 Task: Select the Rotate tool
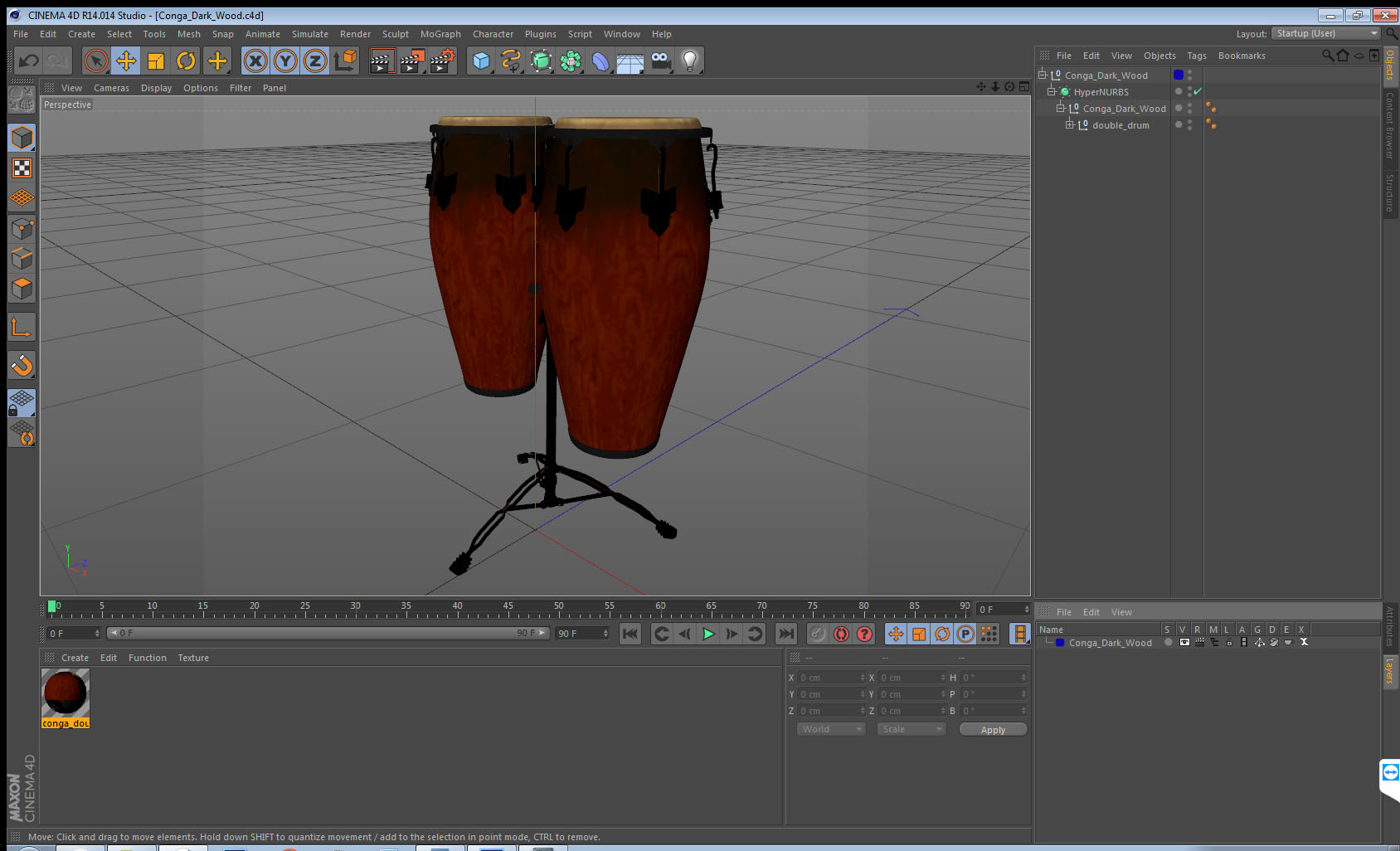coord(186,61)
